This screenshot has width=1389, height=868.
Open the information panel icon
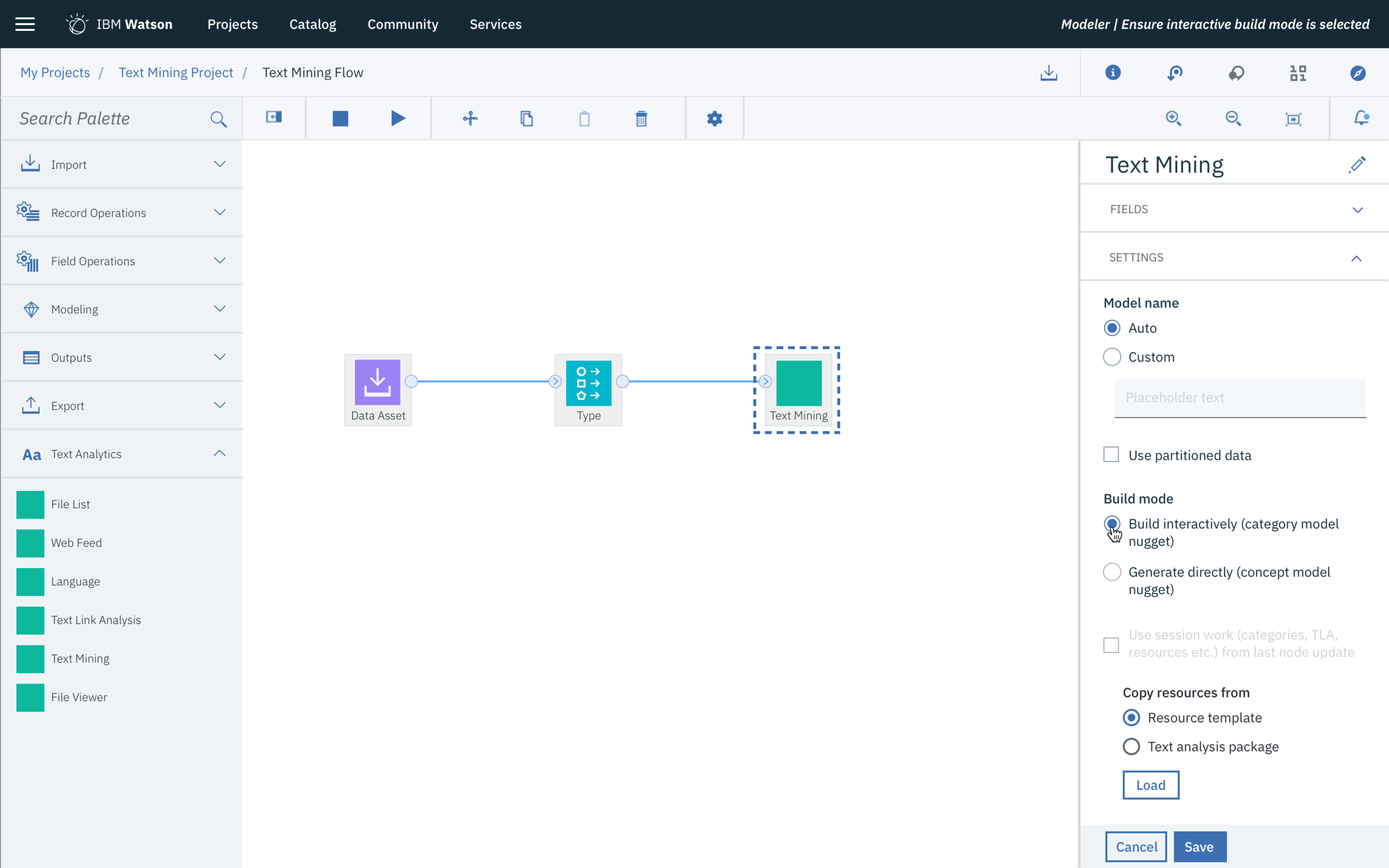point(1113,72)
